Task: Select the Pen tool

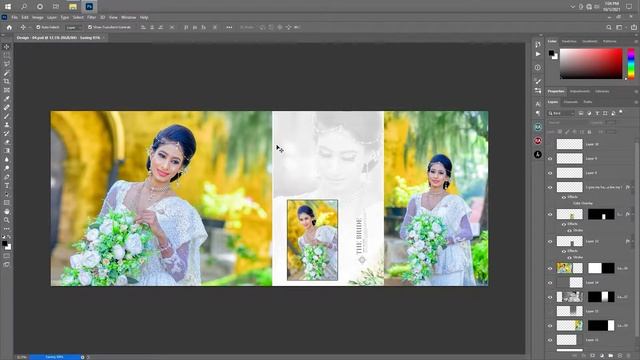Action: tap(7, 177)
